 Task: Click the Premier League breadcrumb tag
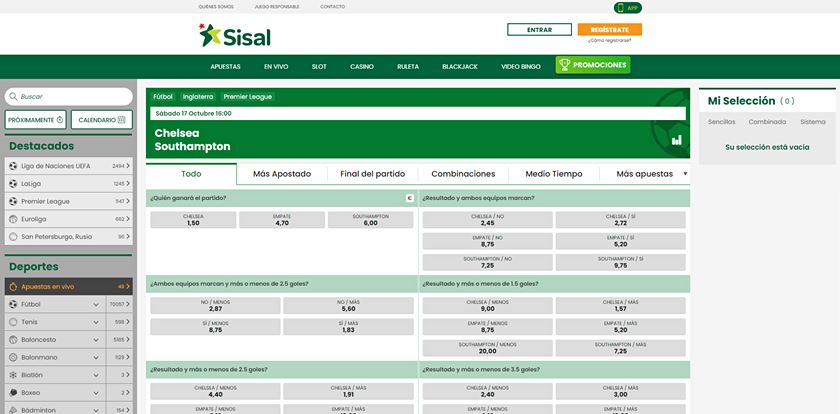(x=248, y=97)
